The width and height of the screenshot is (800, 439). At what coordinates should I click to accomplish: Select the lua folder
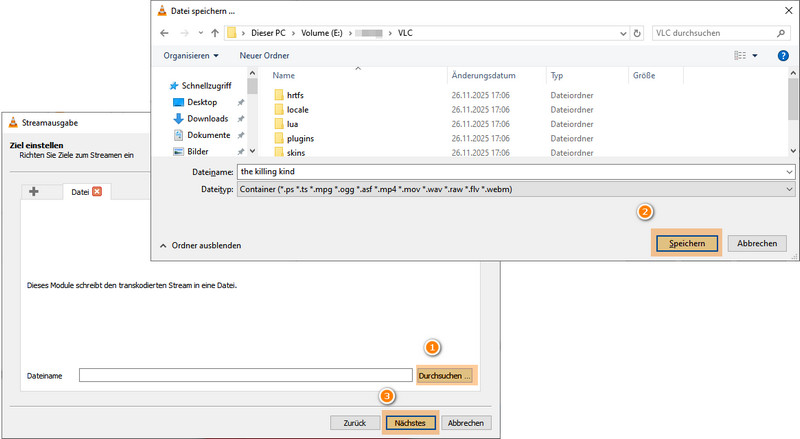tap(292, 124)
